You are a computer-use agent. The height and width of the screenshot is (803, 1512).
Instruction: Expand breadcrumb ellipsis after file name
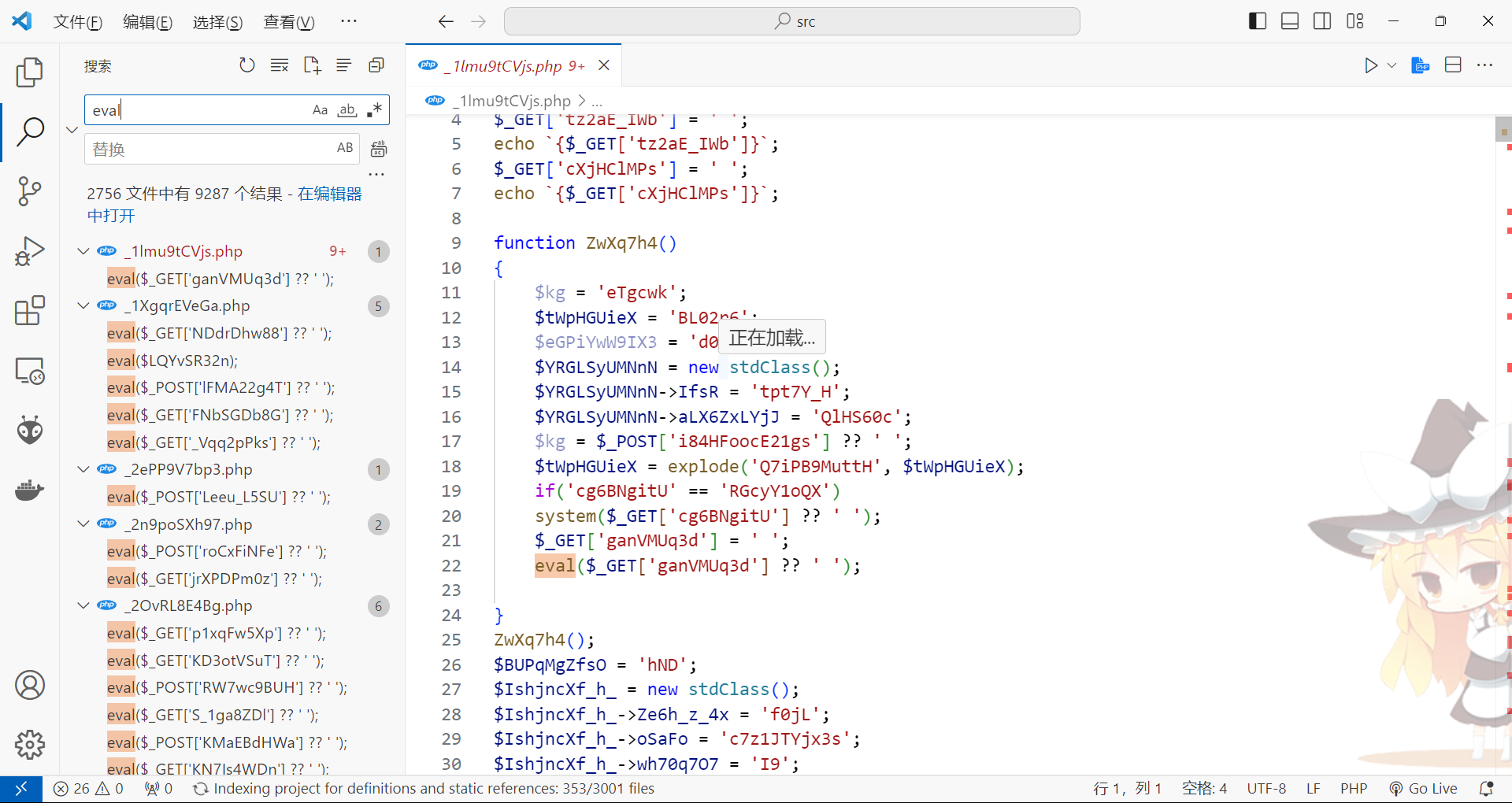click(x=597, y=101)
